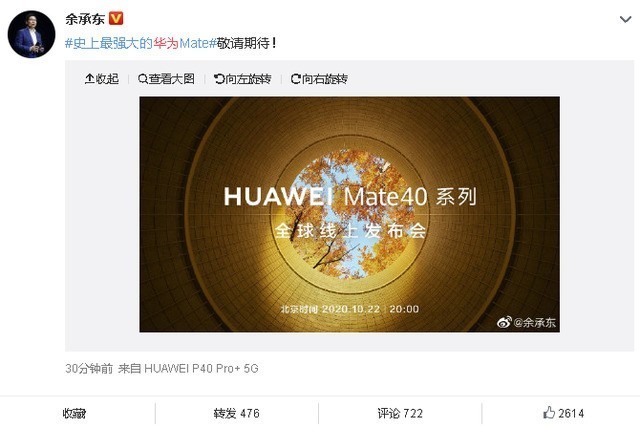640x428 pixels.
Task: Rotate the image left with 向左旋转
Action: 243,79
